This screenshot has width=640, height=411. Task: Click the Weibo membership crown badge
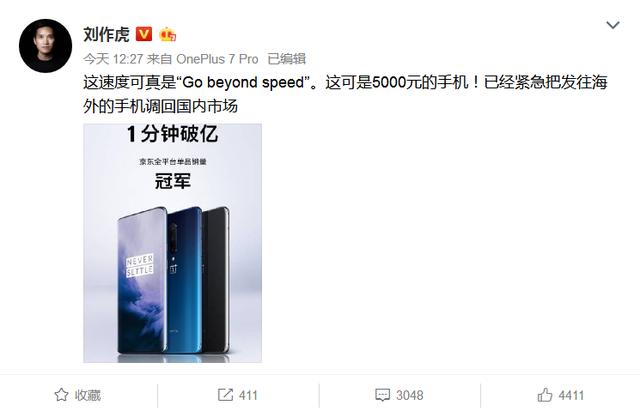click(x=168, y=34)
